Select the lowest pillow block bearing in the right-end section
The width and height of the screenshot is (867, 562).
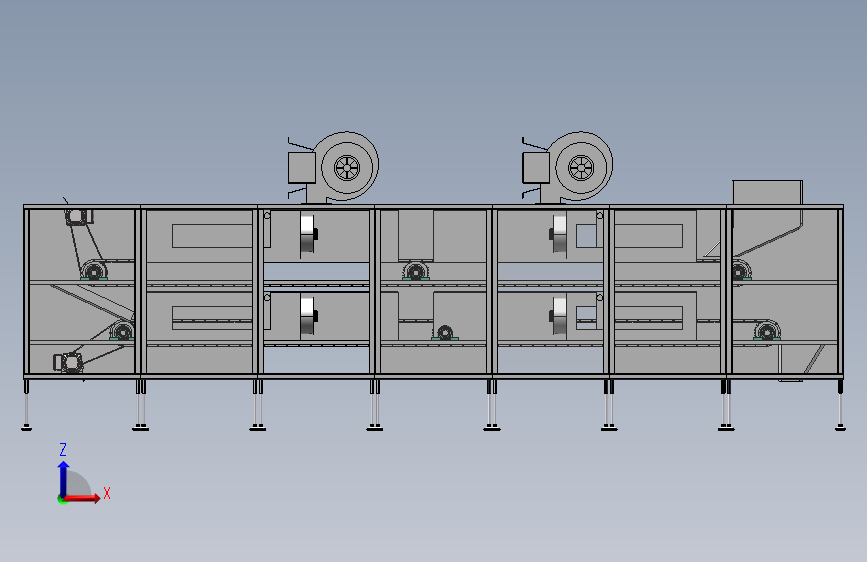pos(767,332)
